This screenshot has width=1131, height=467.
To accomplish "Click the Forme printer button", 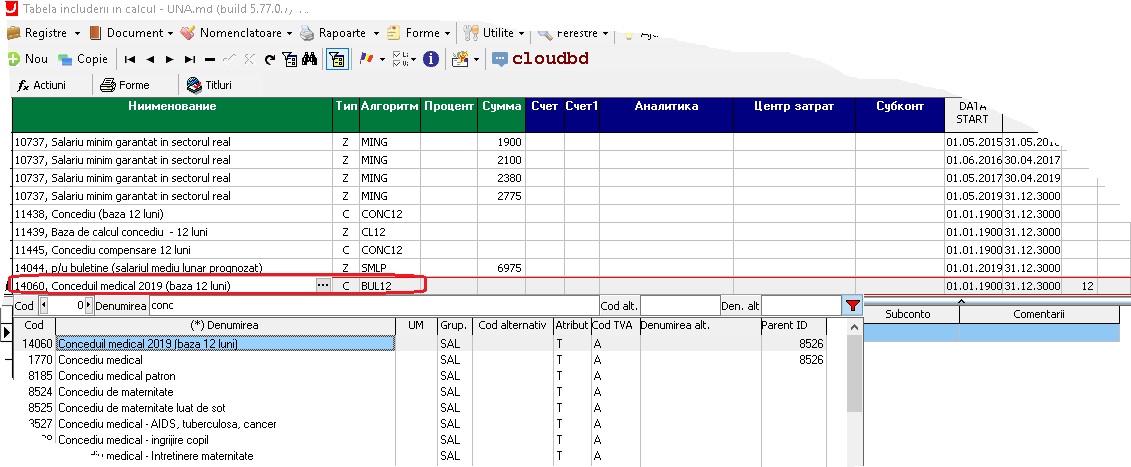I will point(125,85).
